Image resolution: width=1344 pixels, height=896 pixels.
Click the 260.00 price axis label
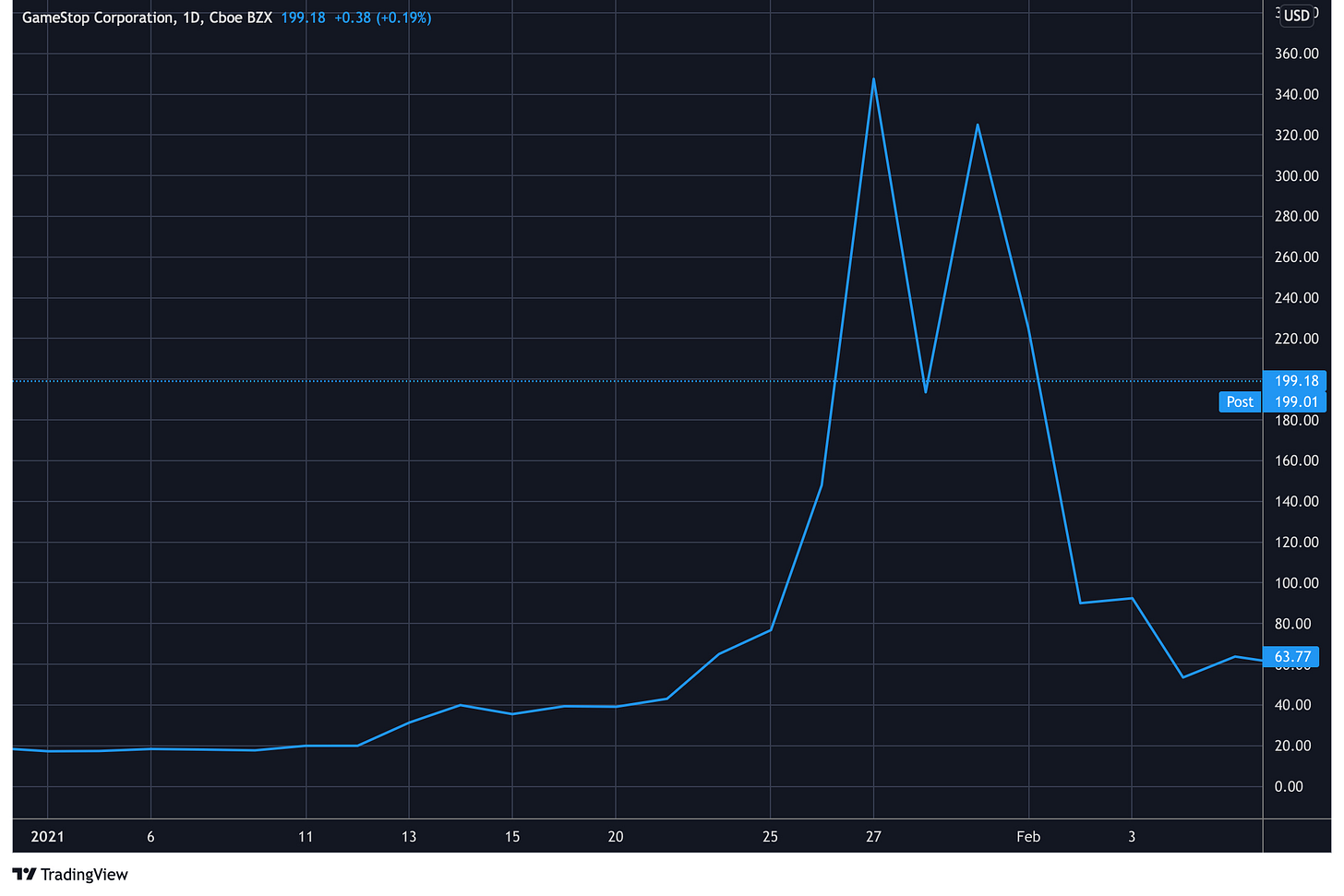pyautogui.click(x=1296, y=257)
